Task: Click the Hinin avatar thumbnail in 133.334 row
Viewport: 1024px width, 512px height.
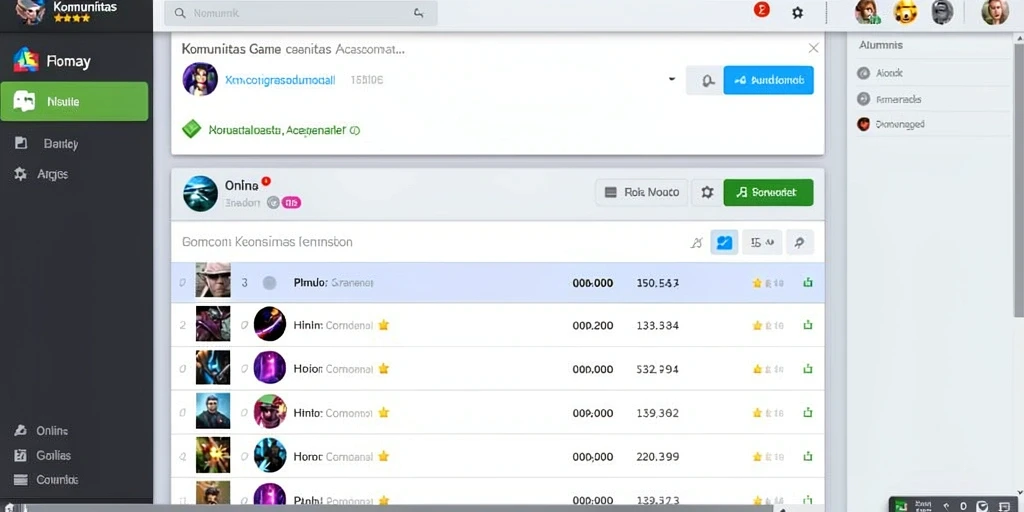Action: (x=213, y=323)
